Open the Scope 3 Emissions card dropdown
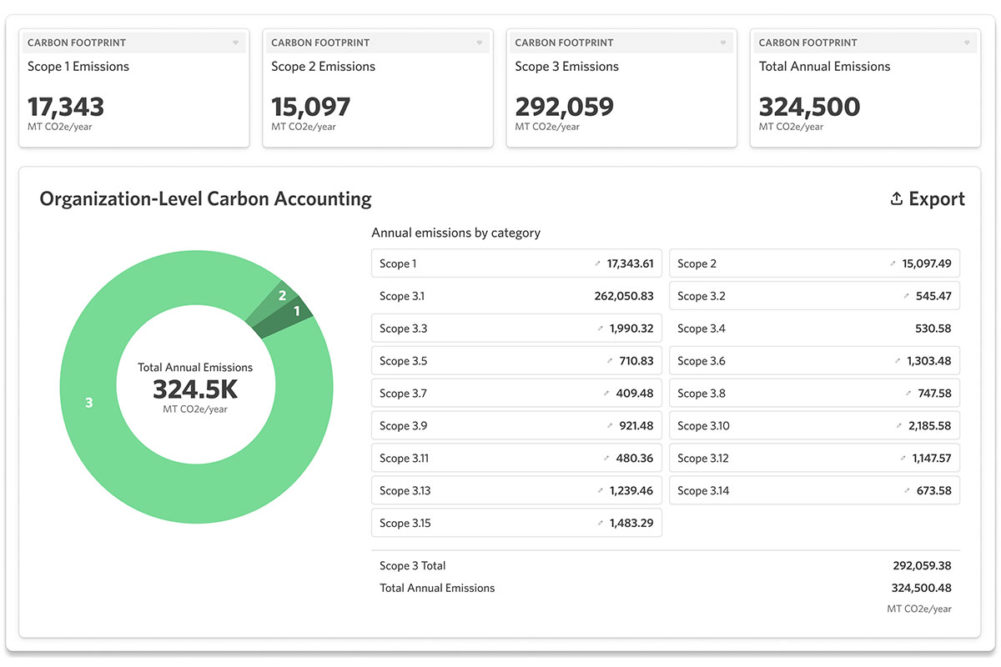The width and height of the screenshot is (1001, 667). pyautogui.click(x=723, y=43)
